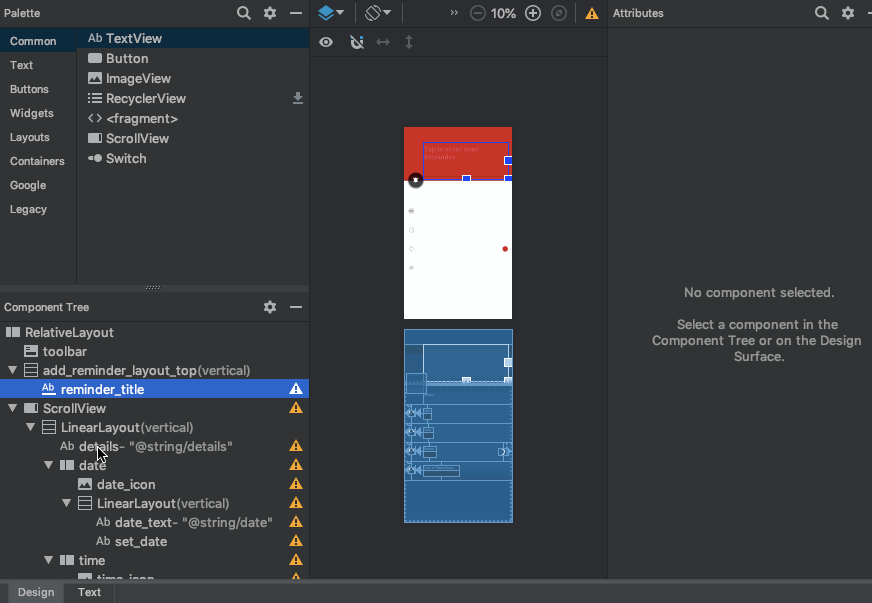The image size is (872, 603).
Task: Collapse LinearLayout under ScrollView
Action: 31,427
